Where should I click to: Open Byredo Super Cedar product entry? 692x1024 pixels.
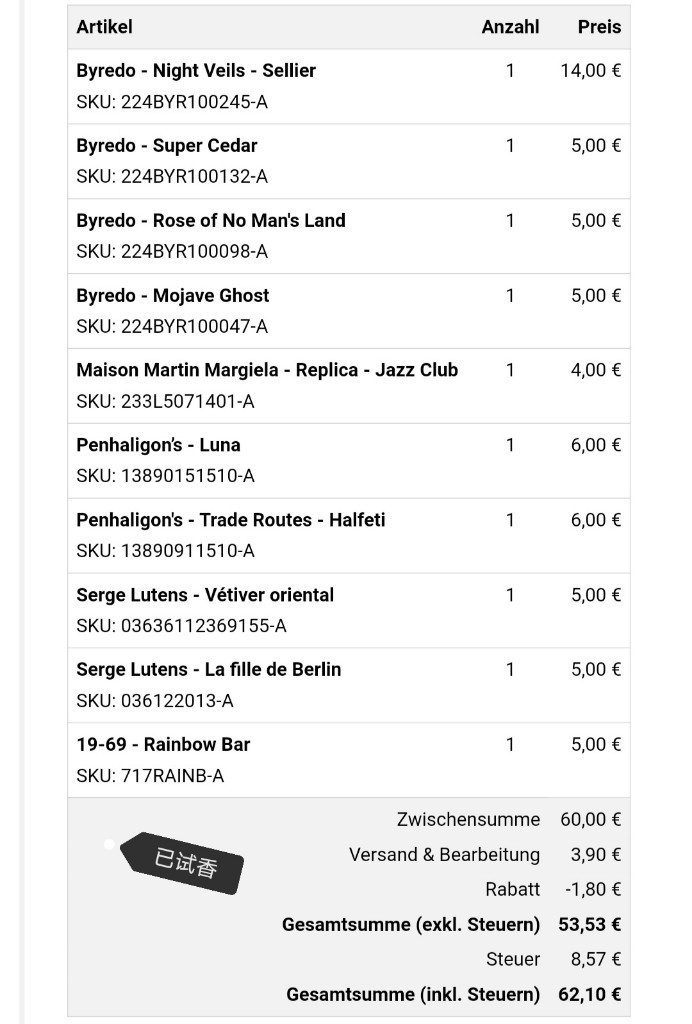point(166,146)
